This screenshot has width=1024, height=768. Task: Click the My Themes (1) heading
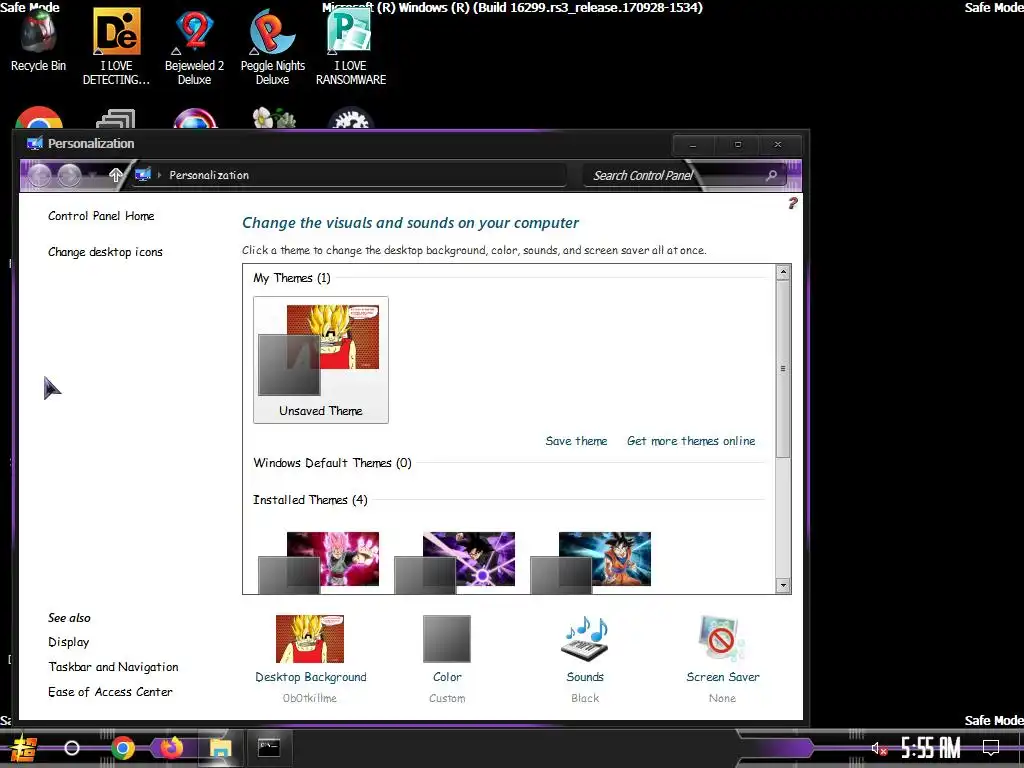tap(292, 278)
